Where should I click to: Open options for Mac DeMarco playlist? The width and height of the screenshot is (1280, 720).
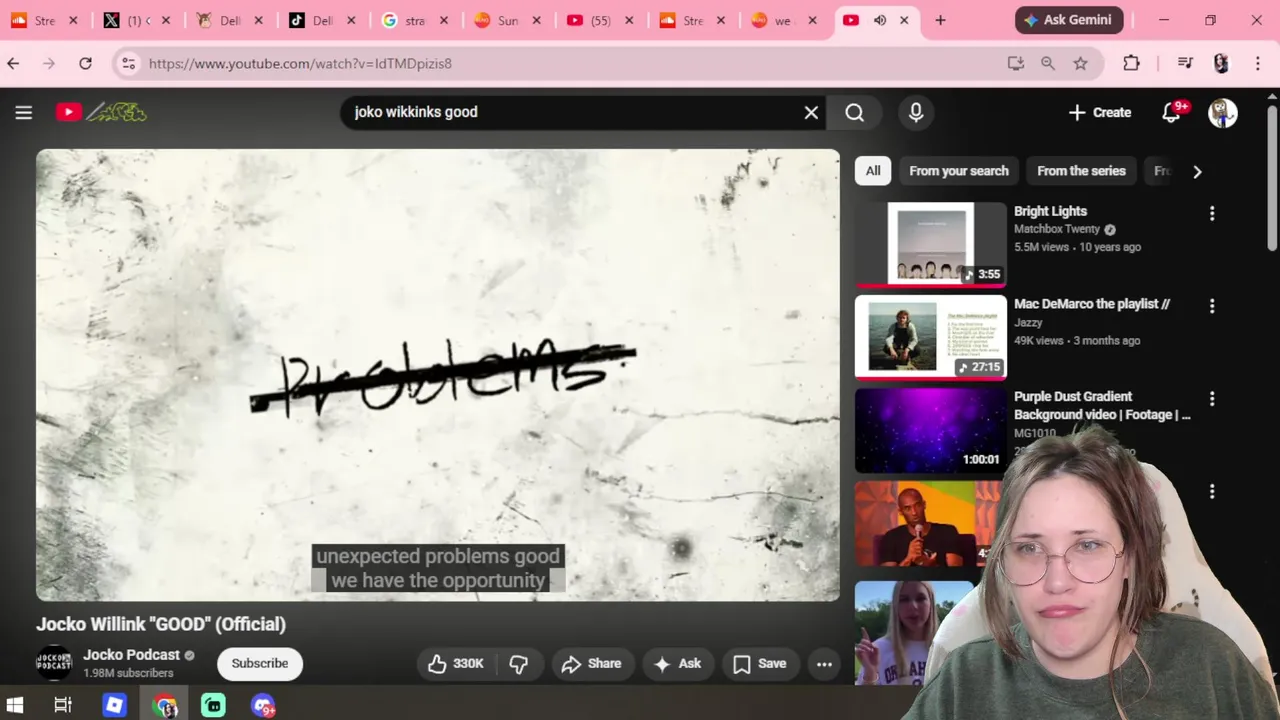1212,306
